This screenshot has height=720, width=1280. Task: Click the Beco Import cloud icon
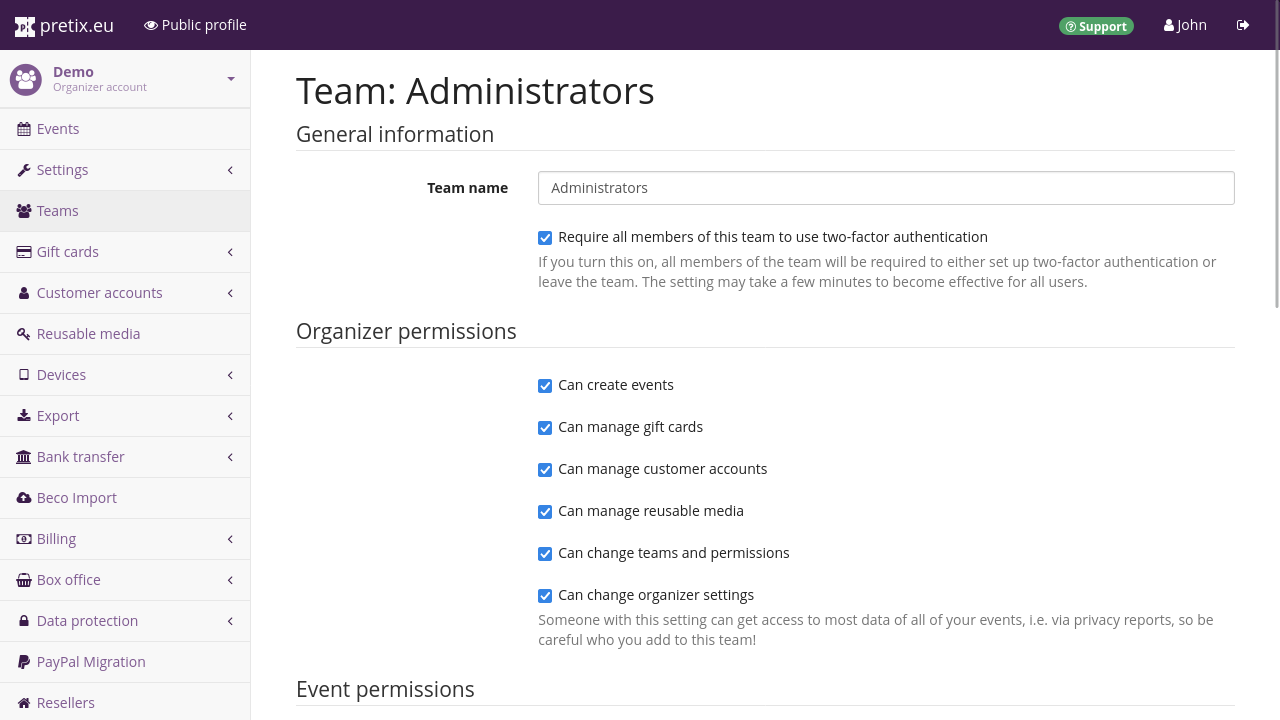click(x=24, y=498)
